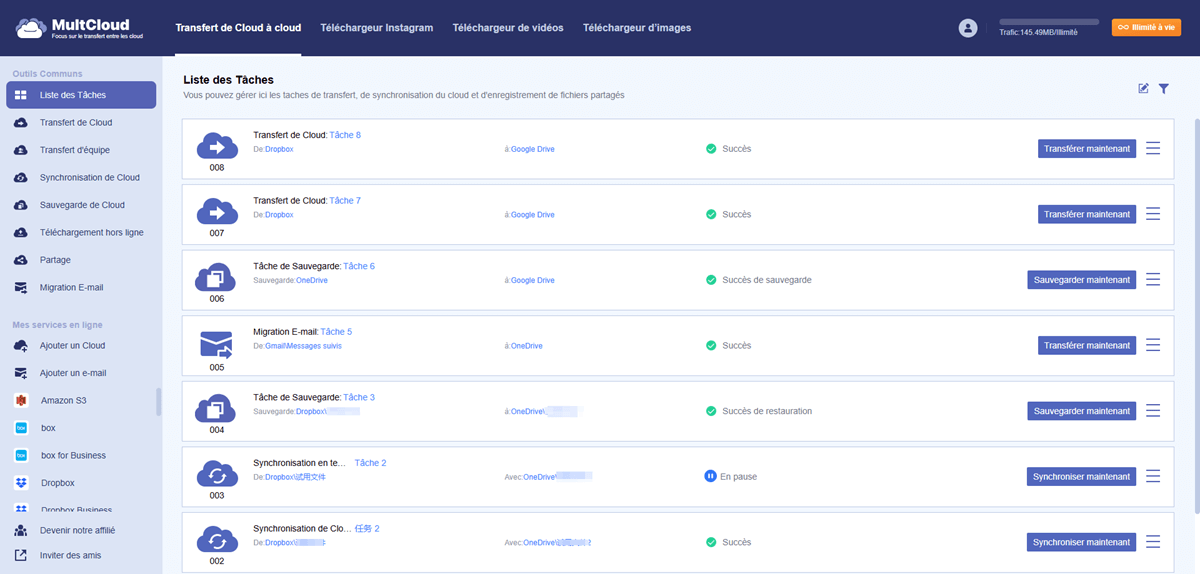Click Transférer maintenant for Tâche 5
The image size is (1200, 574).
[x=1087, y=345]
